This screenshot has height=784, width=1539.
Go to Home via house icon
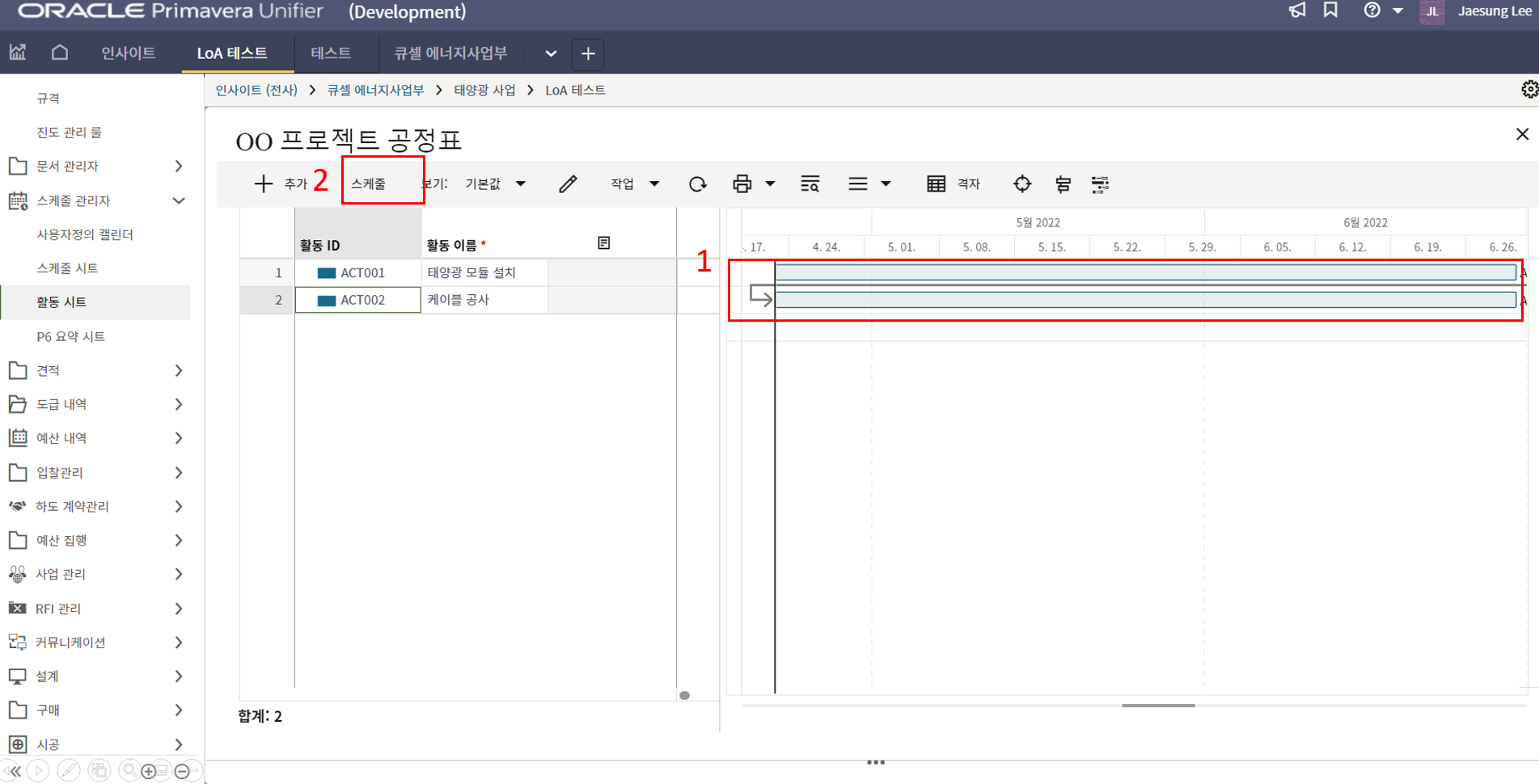tap(60, 53)
